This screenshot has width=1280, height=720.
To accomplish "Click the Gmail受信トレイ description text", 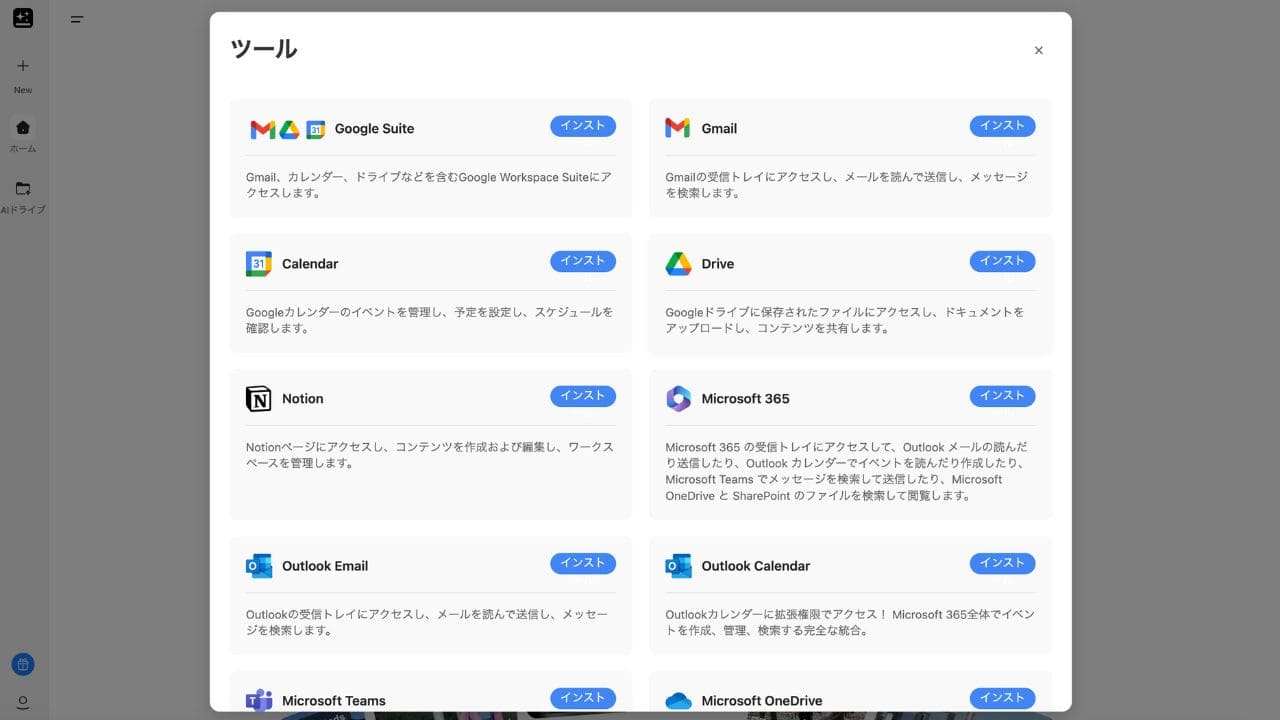I will (x=847, y=185).
